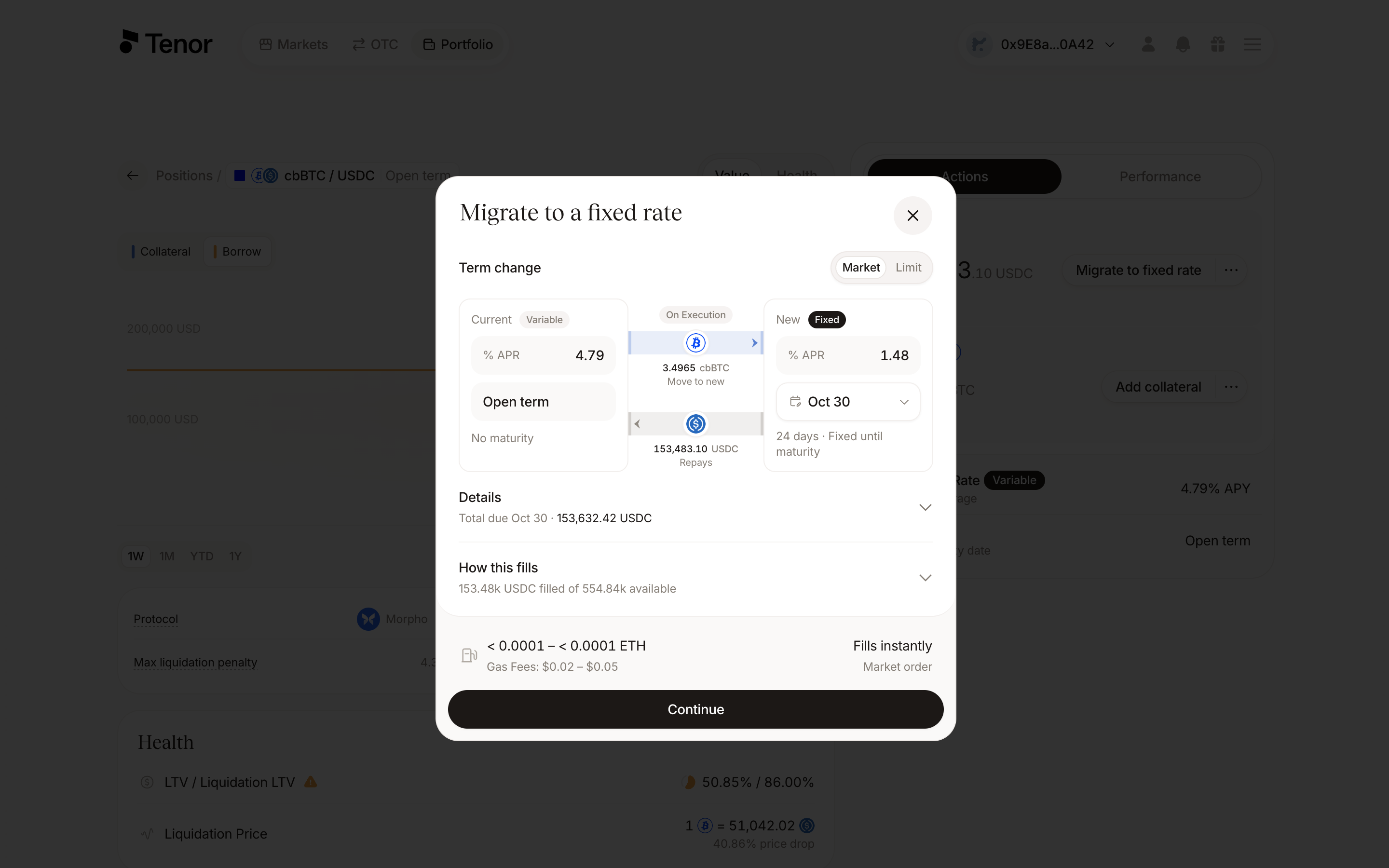Click the USDC coin icon in Repays flow
This screenshot has height=868, width=1389.
[x=695, y=424]
